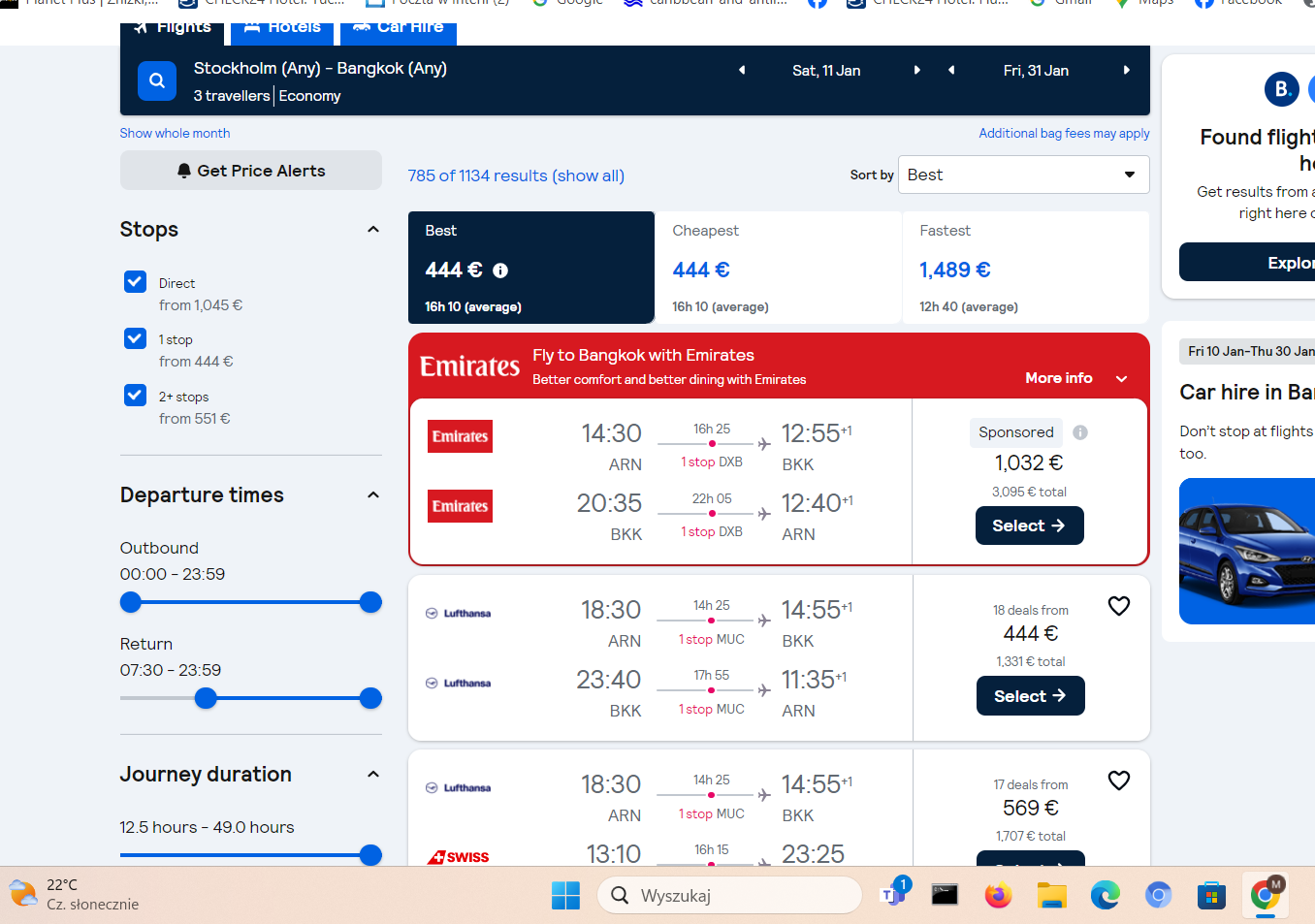Image resolution: width=1315 pixels, height=924 pixels.
Task: Click the SWISS airline logo
Action: [459, 857]
